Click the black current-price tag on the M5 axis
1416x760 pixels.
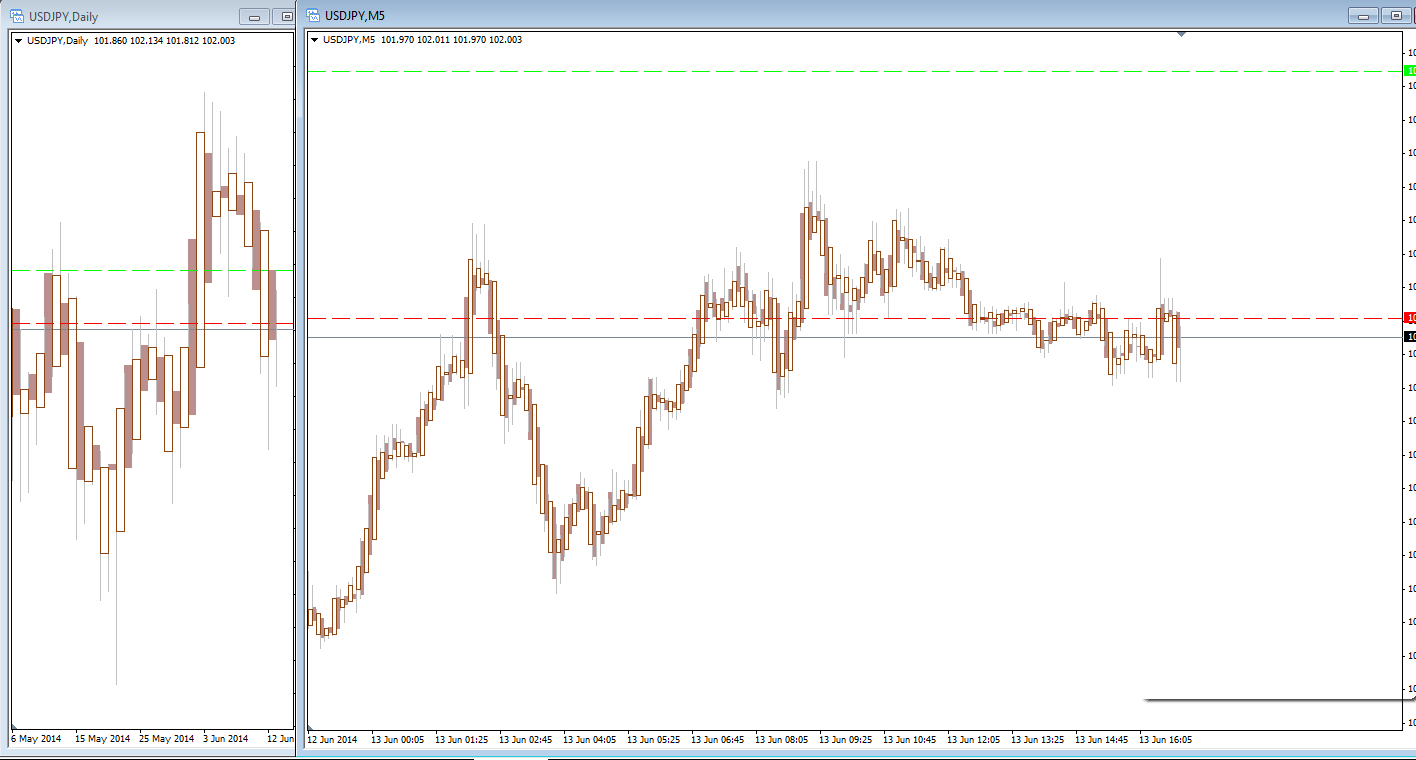(x=1410, y=337)
